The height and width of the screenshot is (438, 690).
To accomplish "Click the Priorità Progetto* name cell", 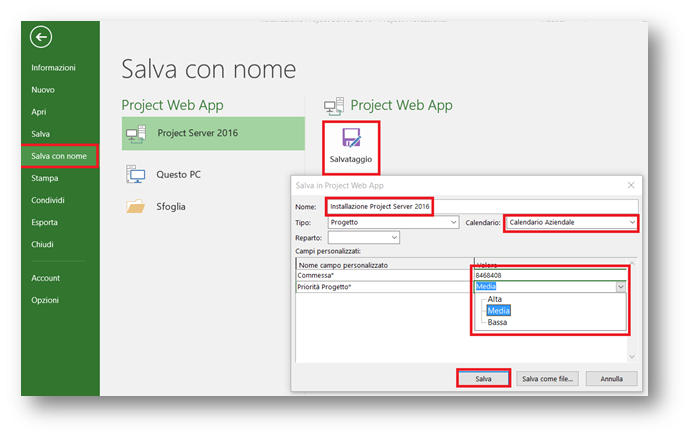I will click(385, 287).
